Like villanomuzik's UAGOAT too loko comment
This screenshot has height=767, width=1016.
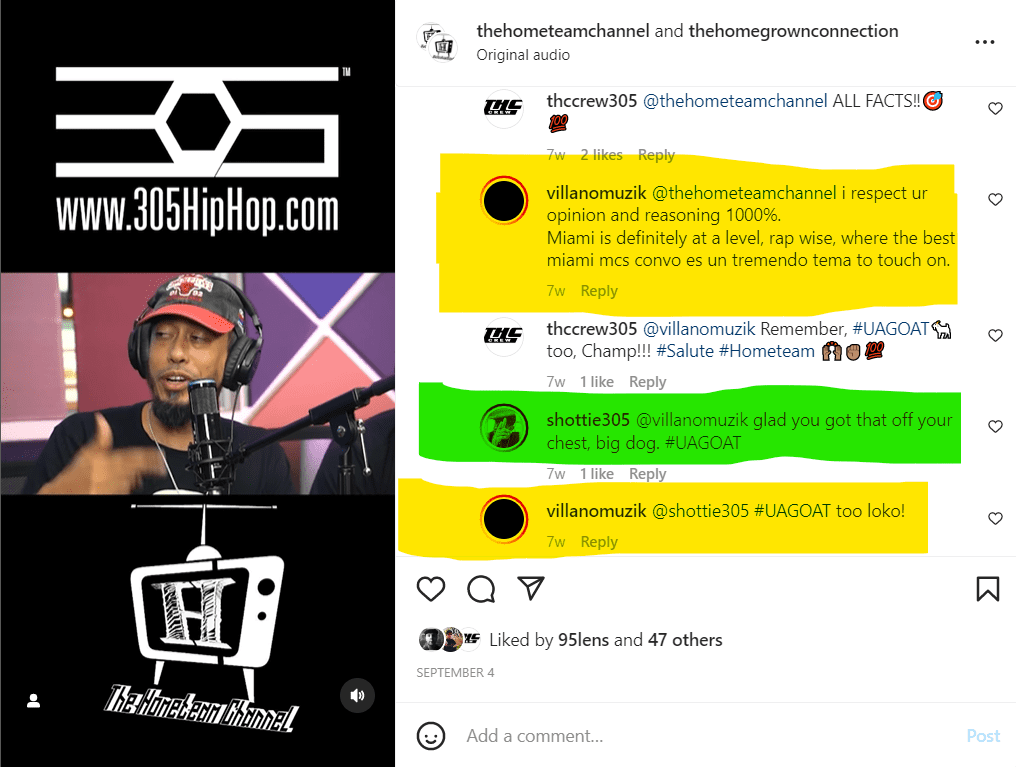point(995,518)
